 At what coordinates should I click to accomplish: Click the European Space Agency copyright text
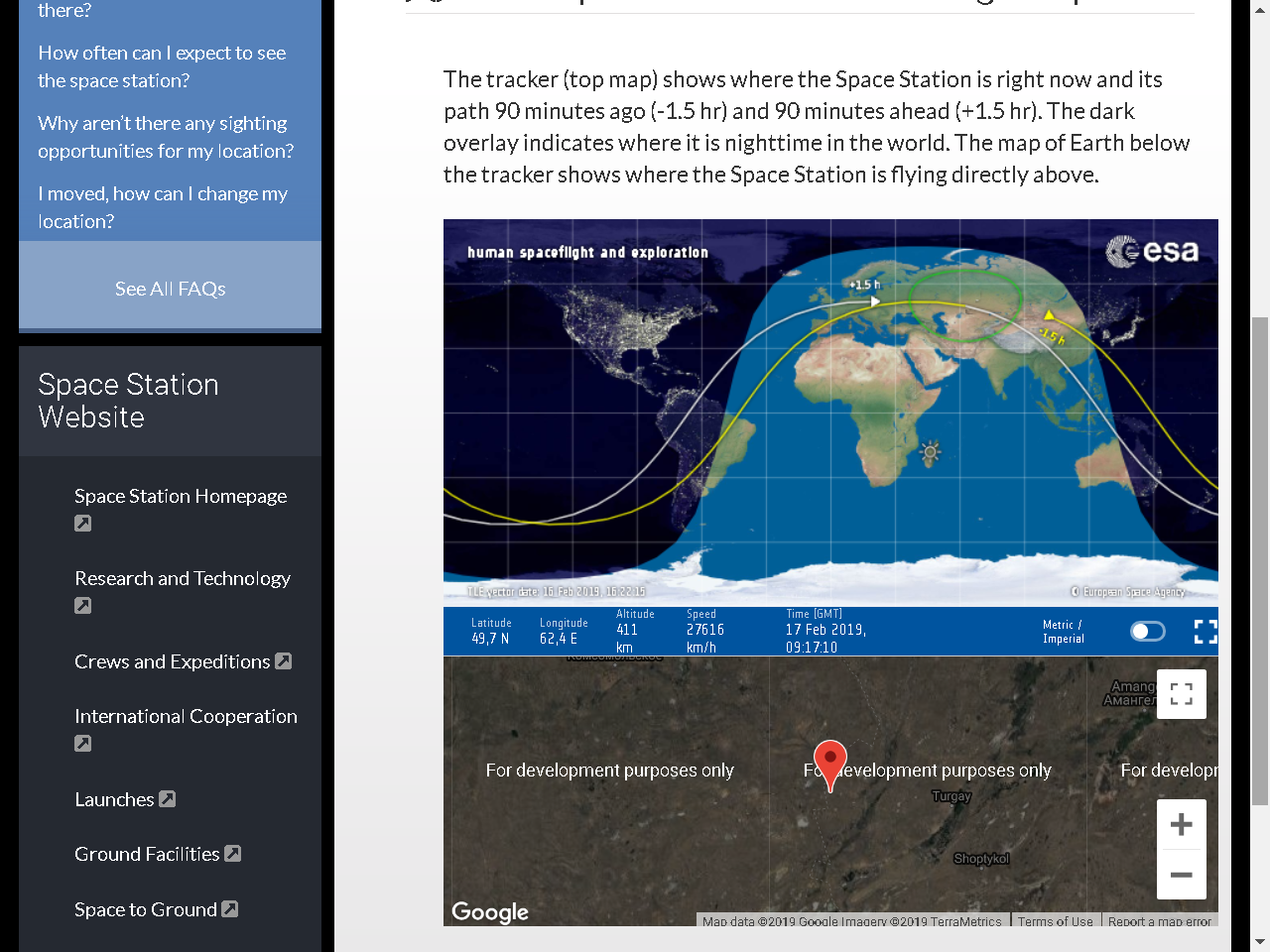tap(1128, 592)
